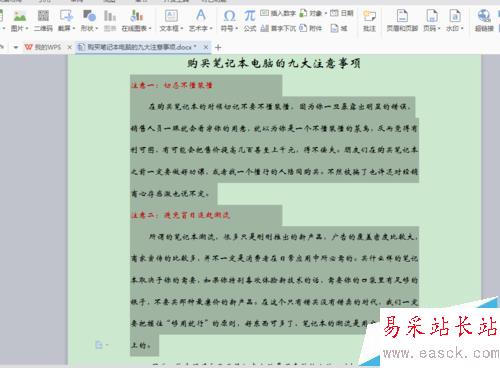This screenshot has width=500, height=368.
Task: Click the greyed 图表 chart icon
Action: [x=110, y=16]
